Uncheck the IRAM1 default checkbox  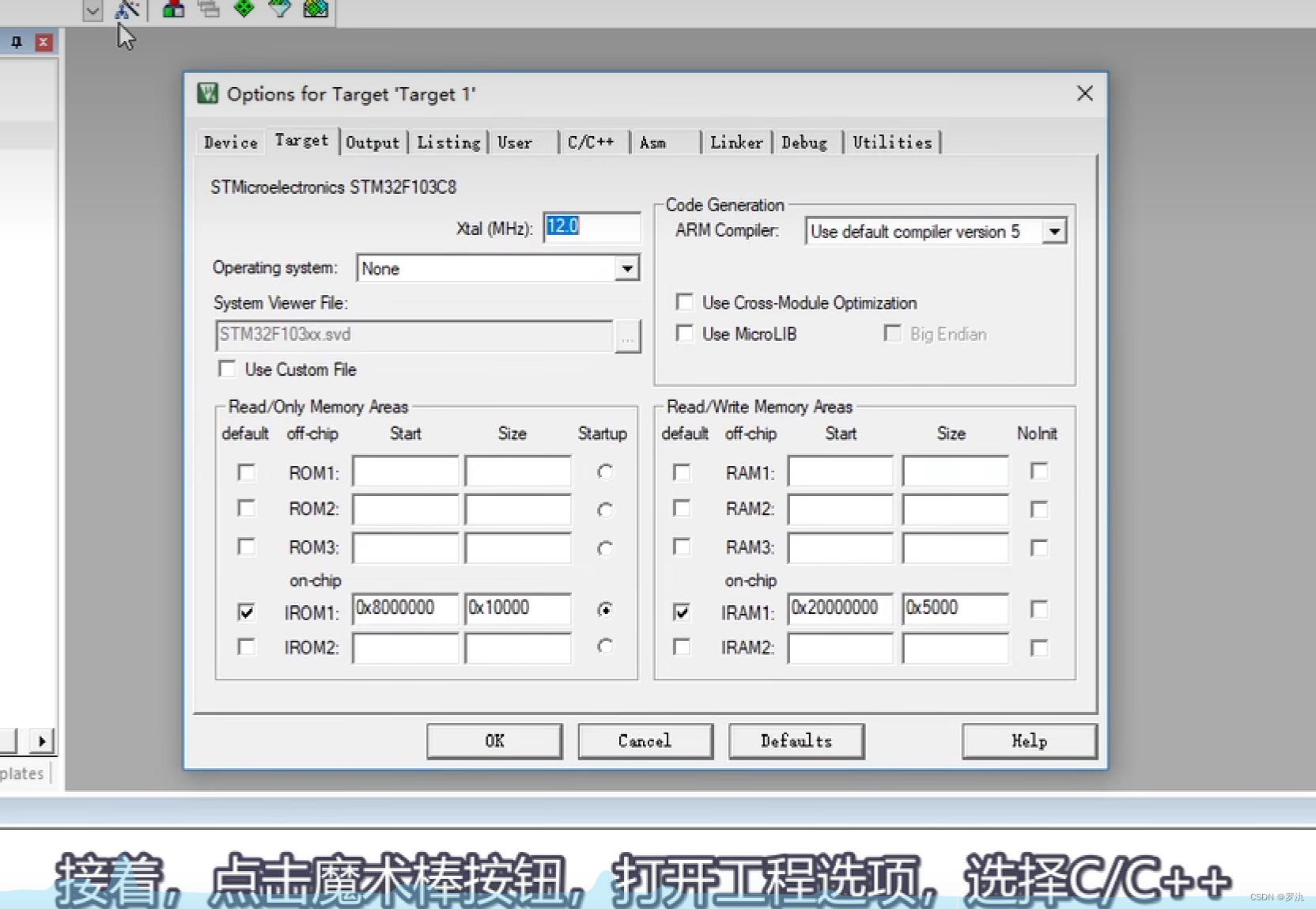pos(681,612)
